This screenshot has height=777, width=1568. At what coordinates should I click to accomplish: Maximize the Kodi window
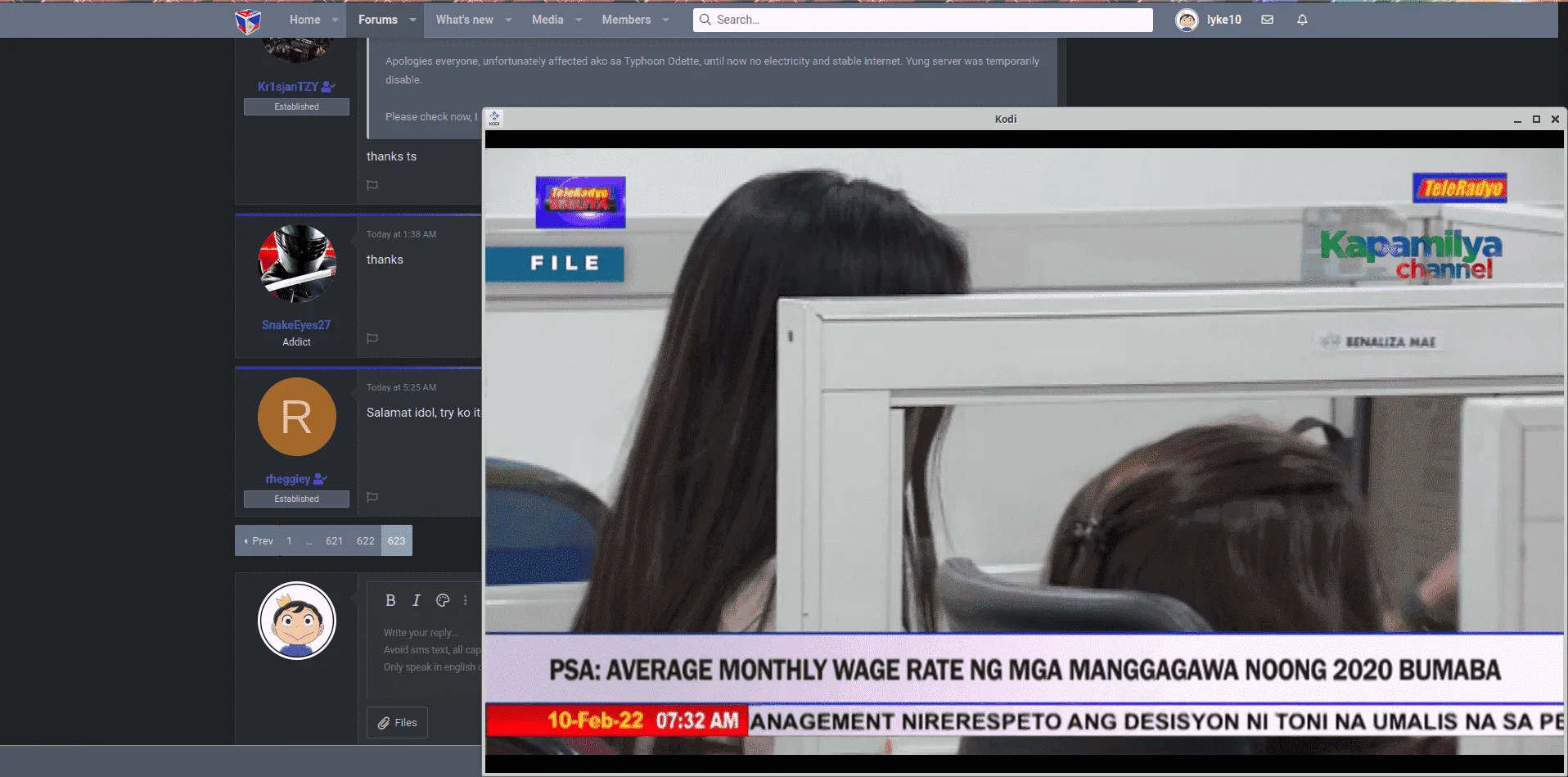click(x=1536, y=120)
